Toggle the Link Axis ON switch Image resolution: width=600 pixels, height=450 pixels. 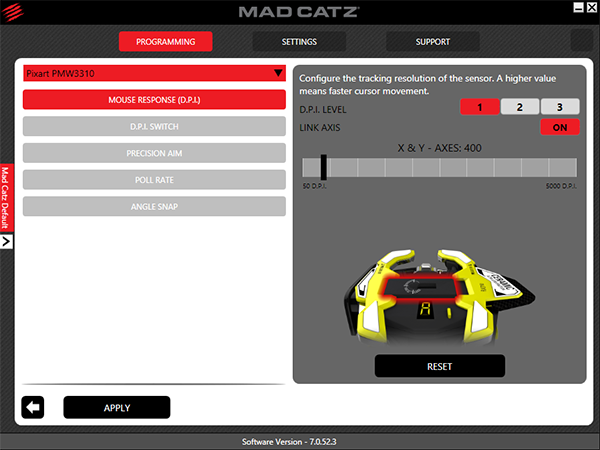tap(560, 127)
